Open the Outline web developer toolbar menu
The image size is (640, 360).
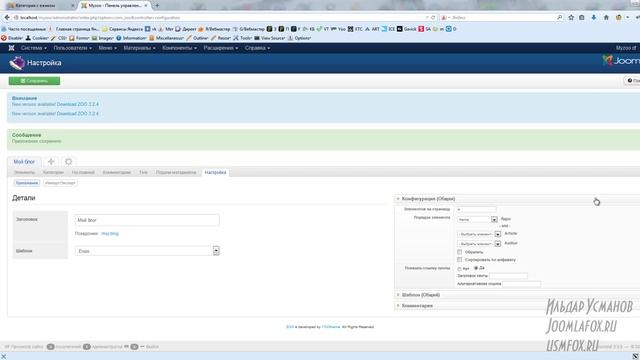click(198, 38)
